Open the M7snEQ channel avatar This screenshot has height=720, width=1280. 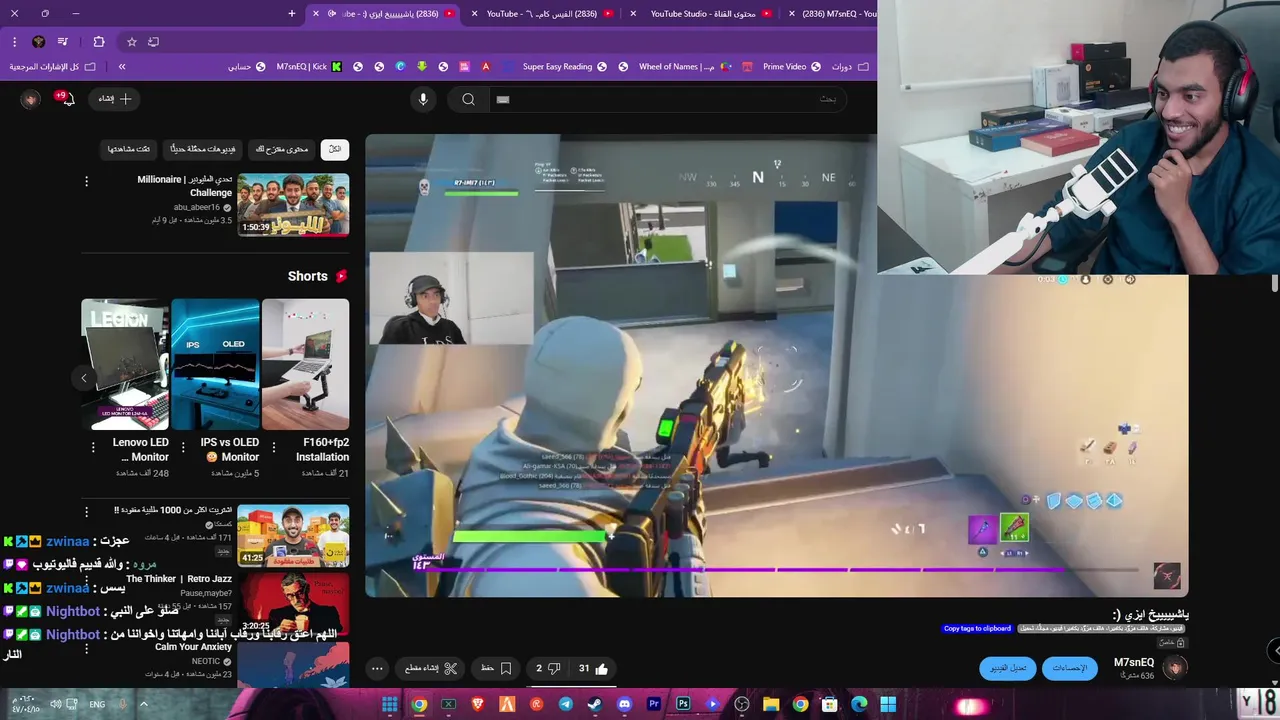click(1175, 667)
